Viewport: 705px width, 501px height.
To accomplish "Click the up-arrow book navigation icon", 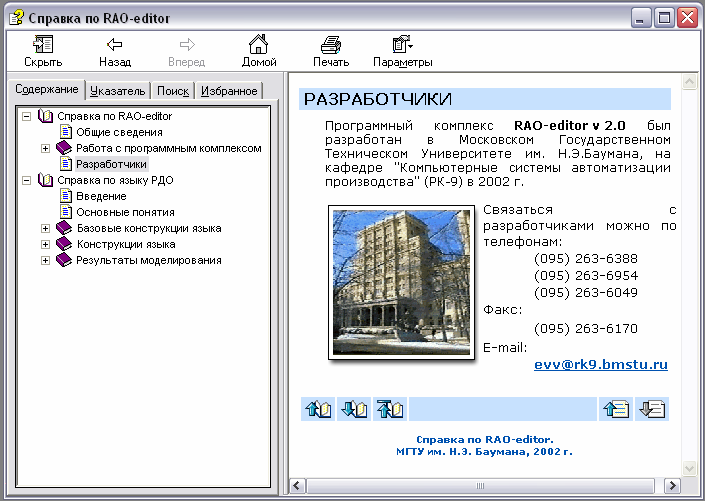I will [x=318, y=409].
